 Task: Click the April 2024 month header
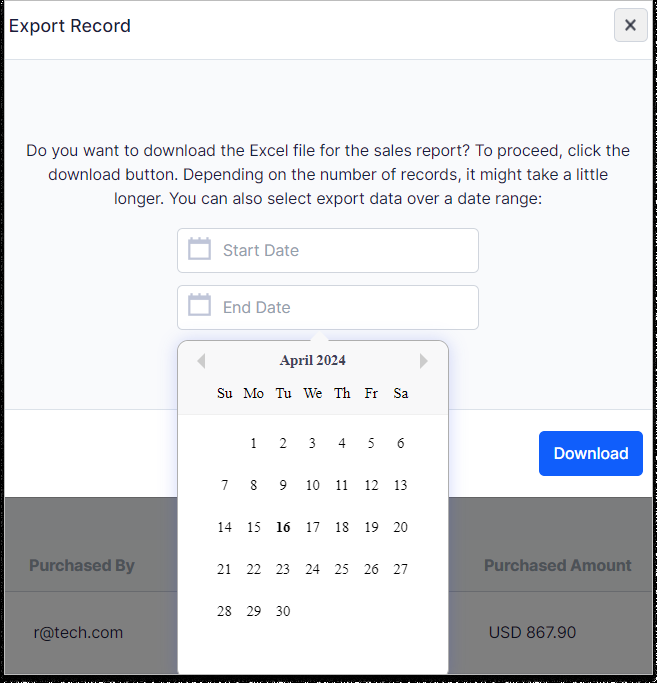(x=312, y=361)
